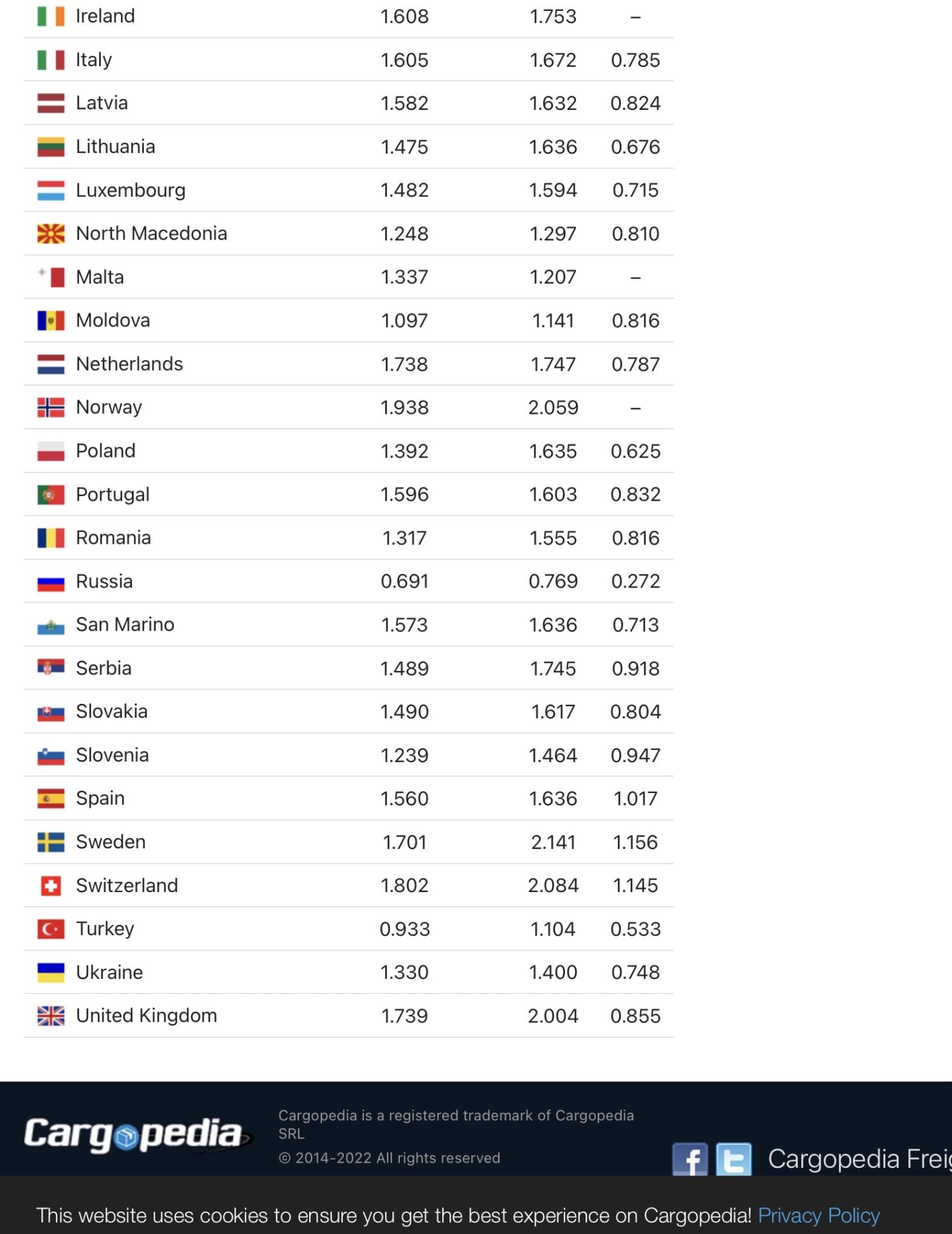Screen dimensions: 952x1234
Task: Click Sweden's 2.141 price value
Action: click(x=553, y=842)
